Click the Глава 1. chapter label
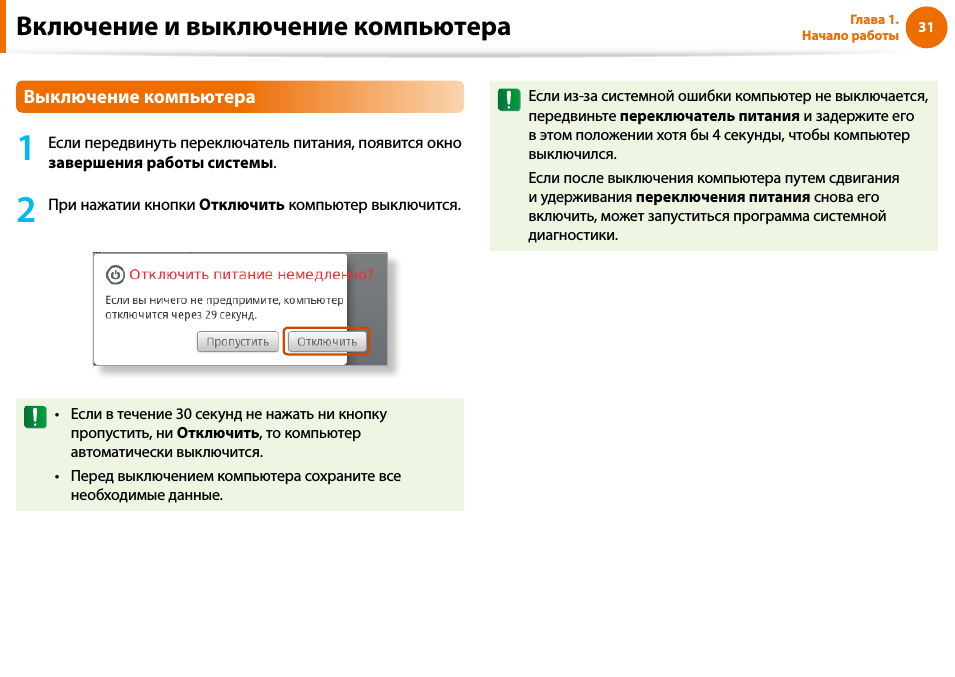 874,20
